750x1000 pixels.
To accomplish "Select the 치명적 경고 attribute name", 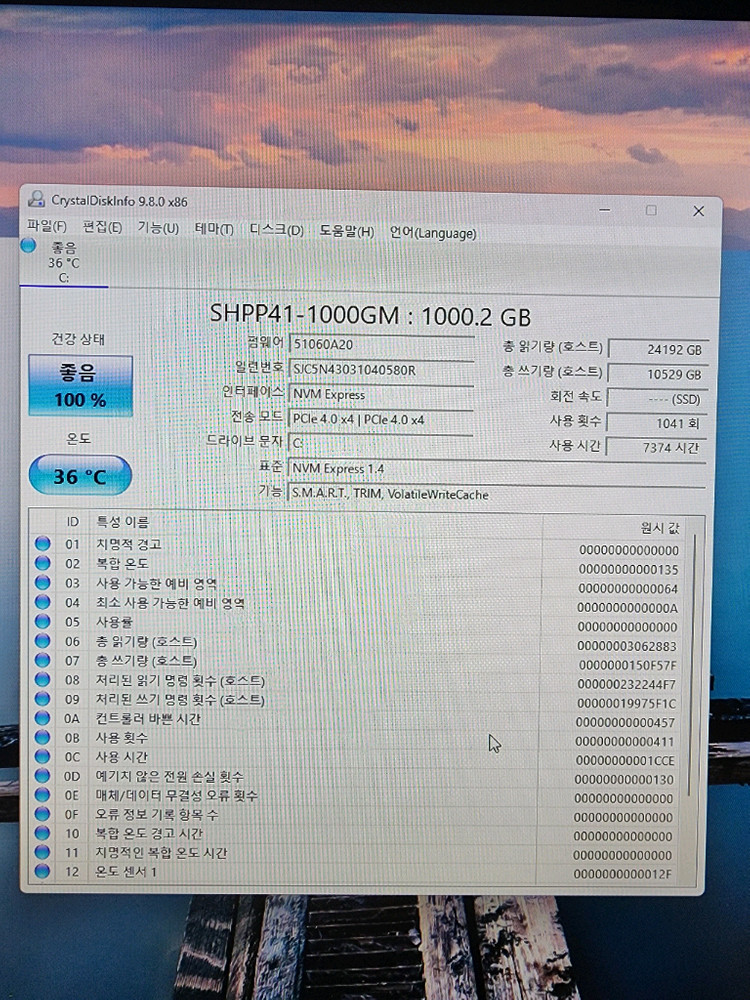I will click(129, 544).
